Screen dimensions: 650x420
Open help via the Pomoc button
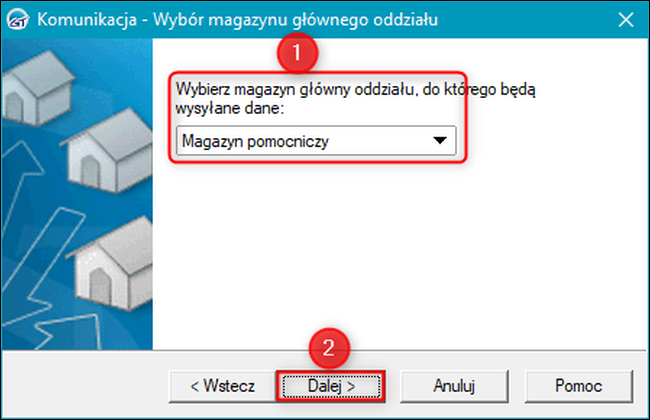click(x=579, y=384)
